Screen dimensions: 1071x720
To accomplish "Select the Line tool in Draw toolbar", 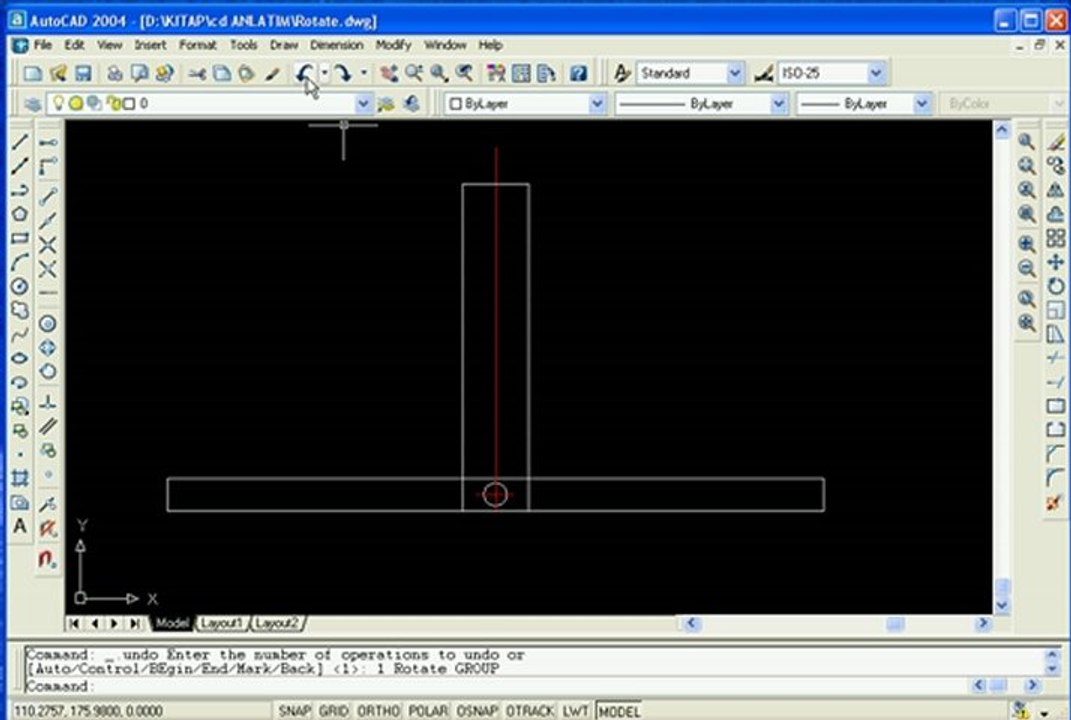I will point(20,142).
